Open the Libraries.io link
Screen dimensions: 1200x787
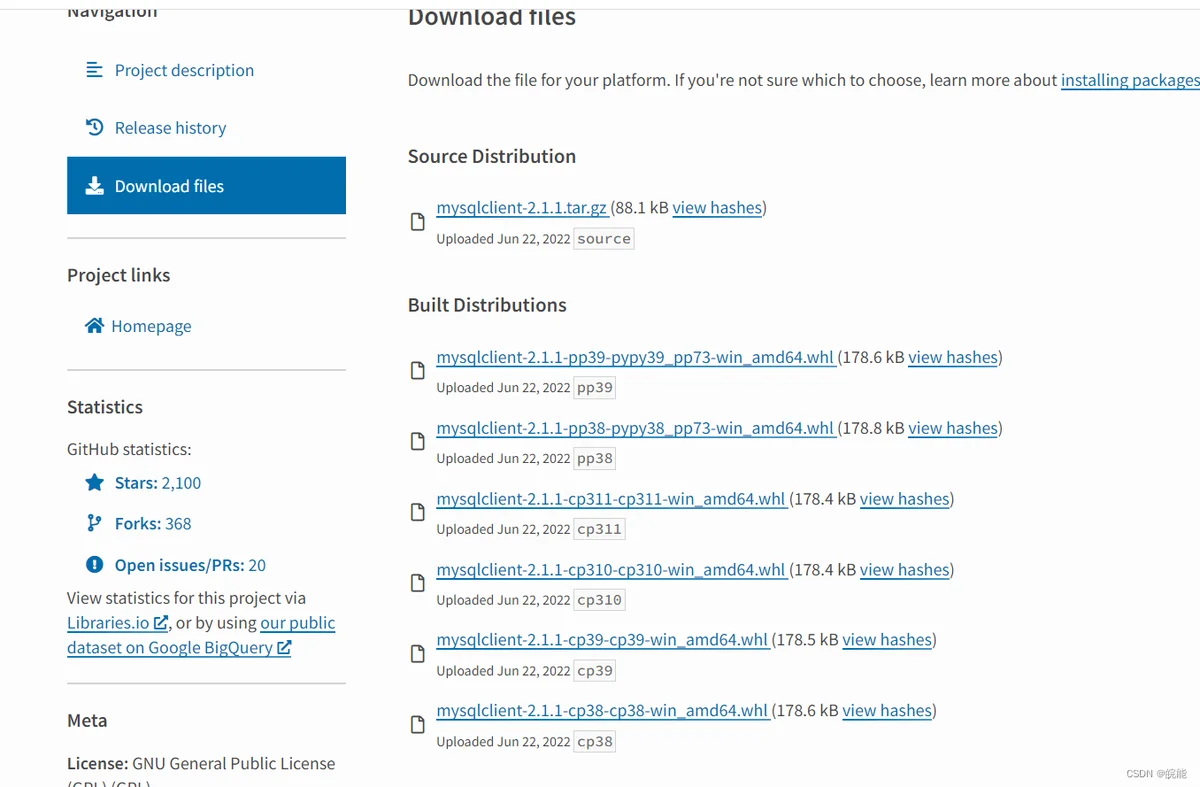117,623
